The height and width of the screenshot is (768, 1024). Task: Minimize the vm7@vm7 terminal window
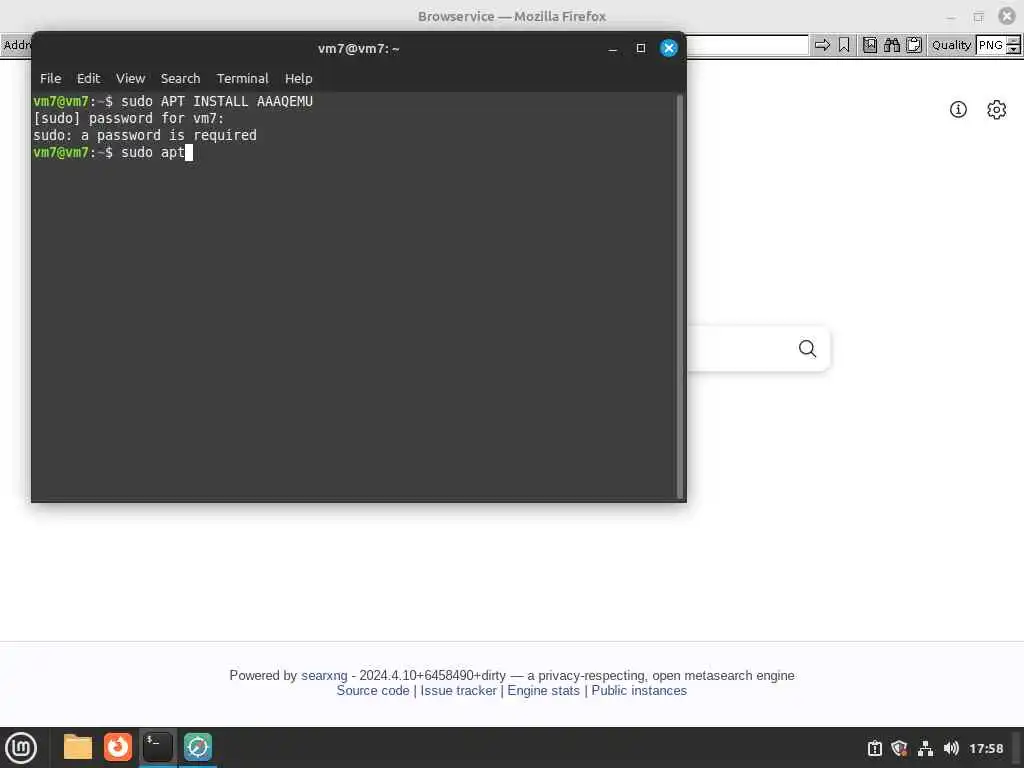click(613, 48)
